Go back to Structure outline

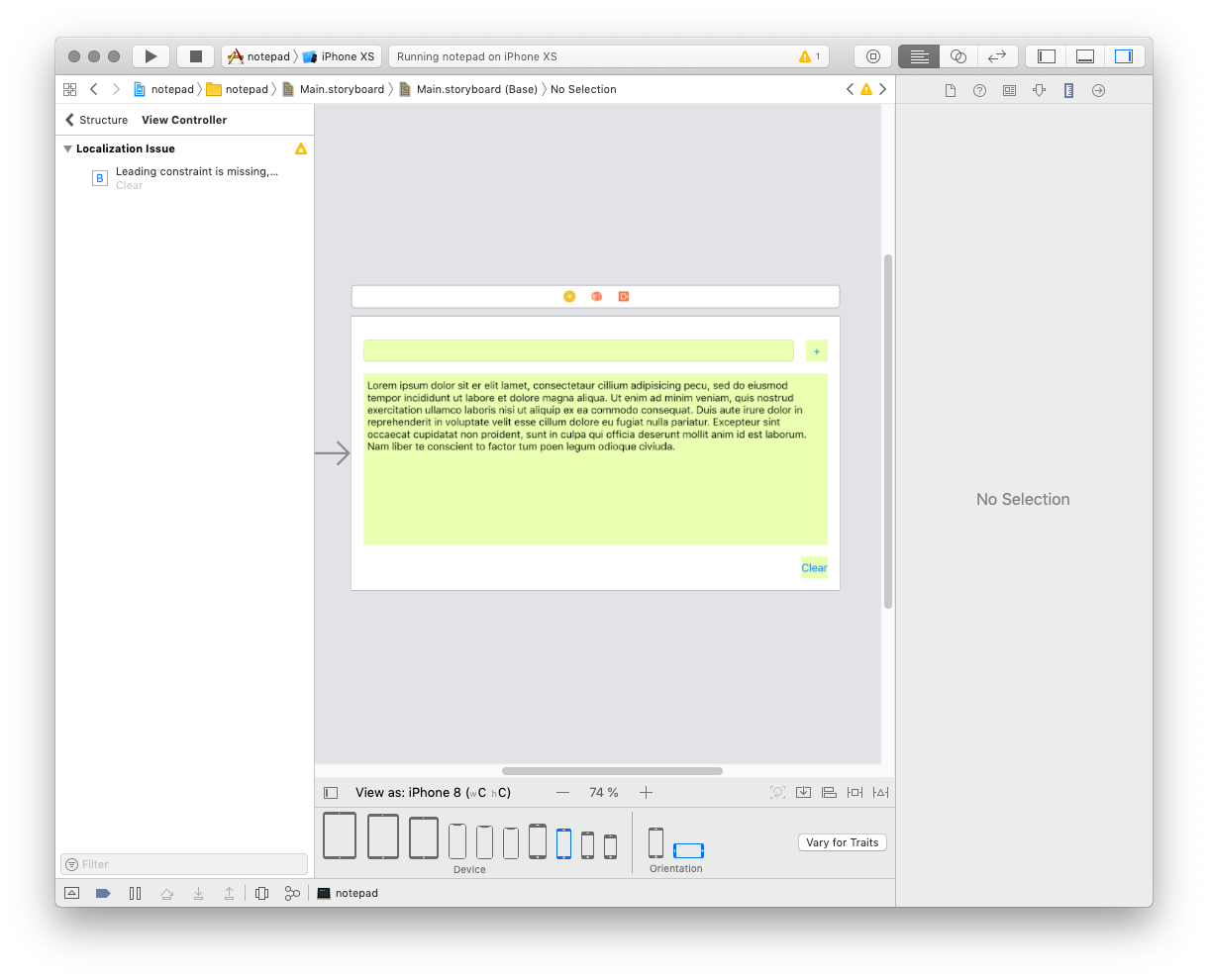96,120
